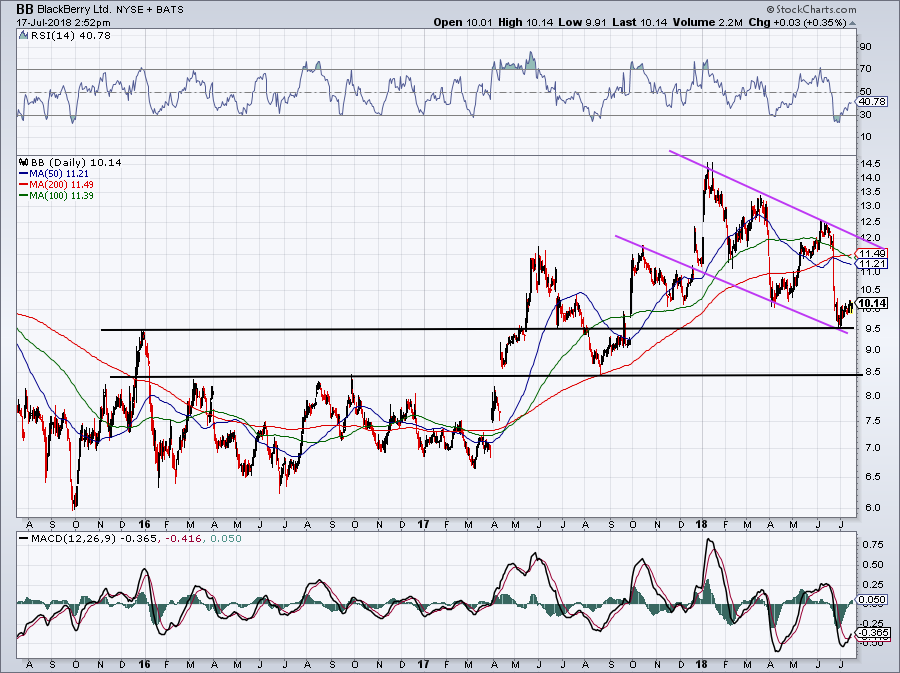The height and width of the screenshot is (673, 900).
Task: Click the BlackBerry Ltd. company name
Action: point(76,10)
